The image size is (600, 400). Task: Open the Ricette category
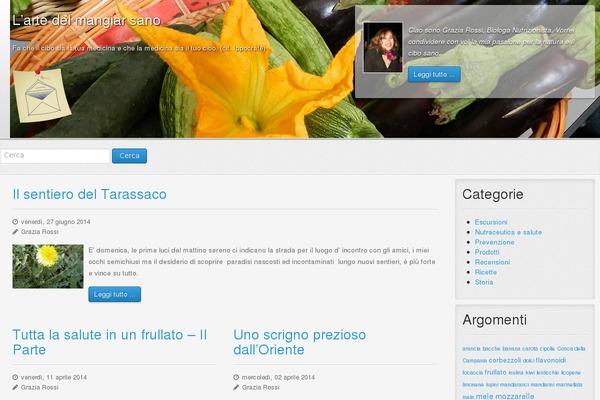tap(486, 272)
